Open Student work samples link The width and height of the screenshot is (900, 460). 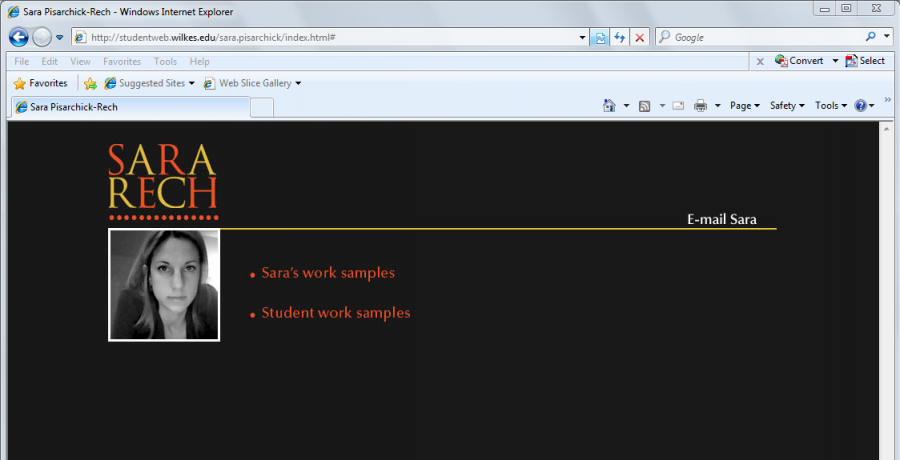pos(336,313)
